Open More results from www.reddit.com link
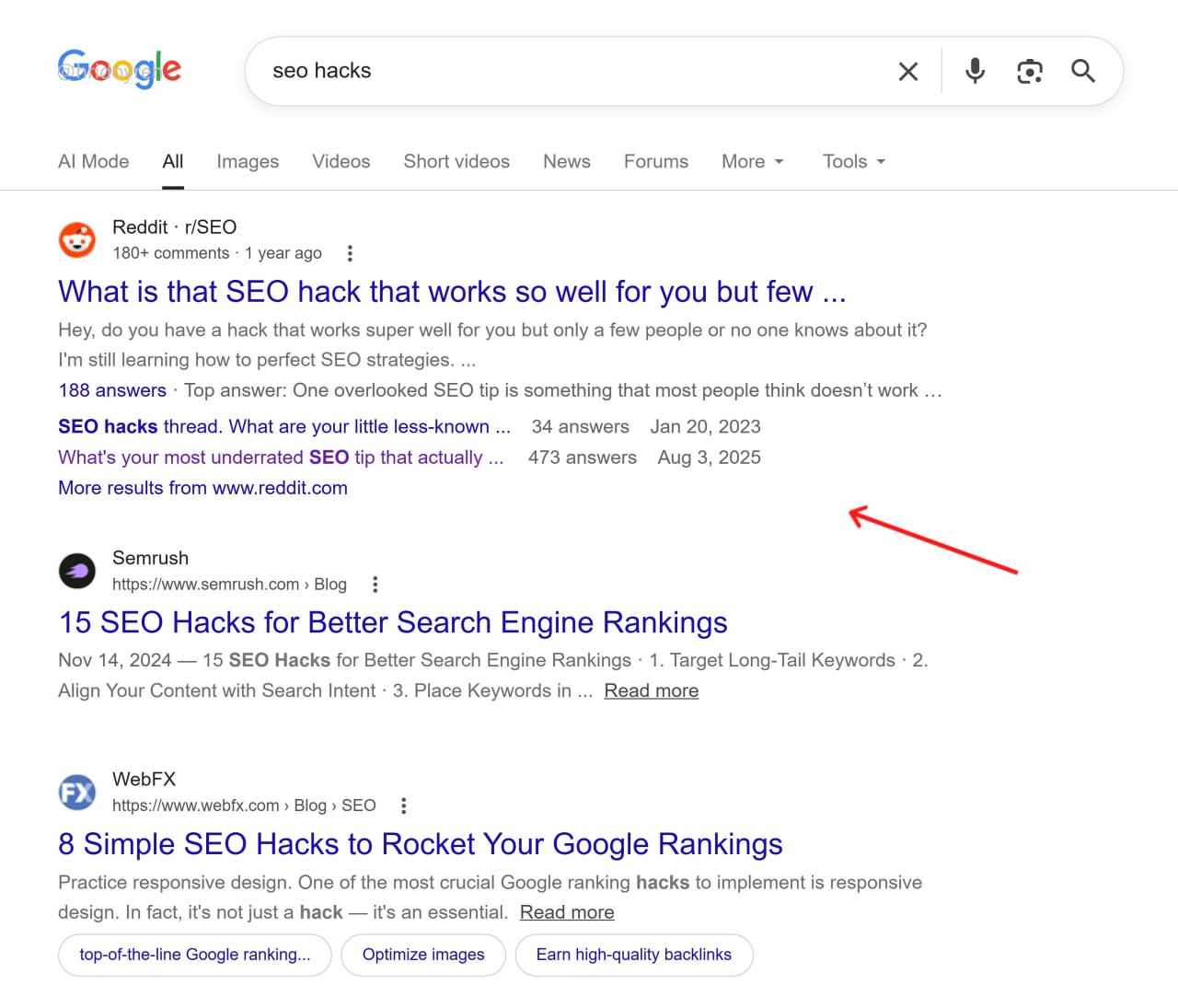Screen dimensions: 1178x1008 point(203,488)
